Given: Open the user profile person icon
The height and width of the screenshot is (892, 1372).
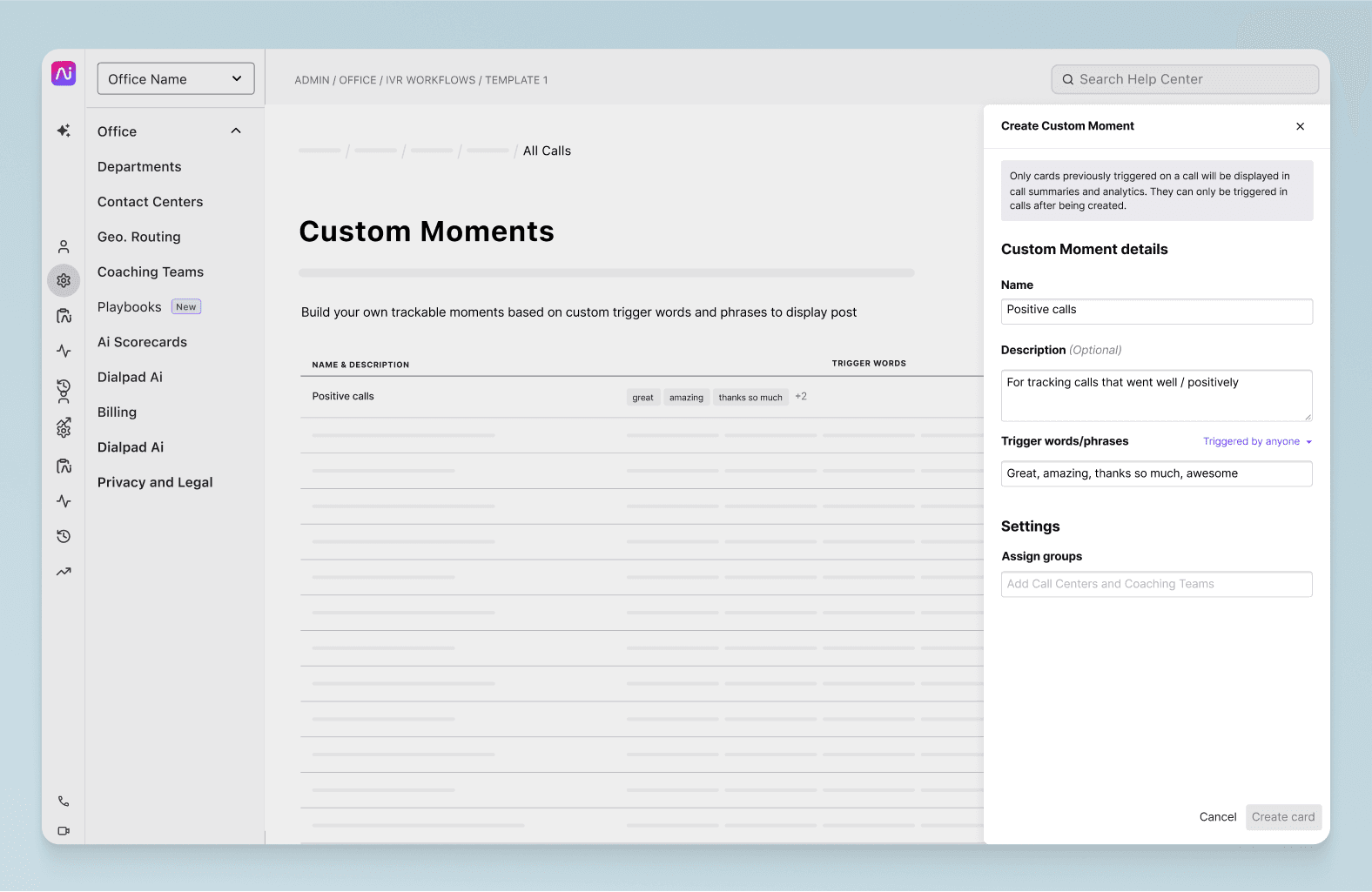Looking at the screenshot, I should tap(64, 247).
